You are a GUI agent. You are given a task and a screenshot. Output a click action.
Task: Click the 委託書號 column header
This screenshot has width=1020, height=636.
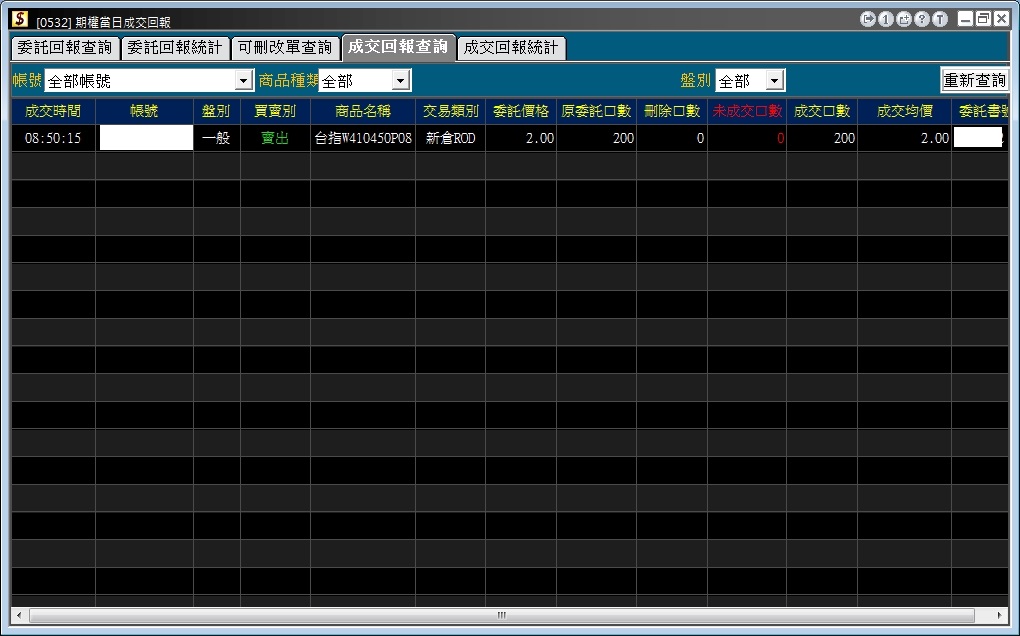[981, 111]
